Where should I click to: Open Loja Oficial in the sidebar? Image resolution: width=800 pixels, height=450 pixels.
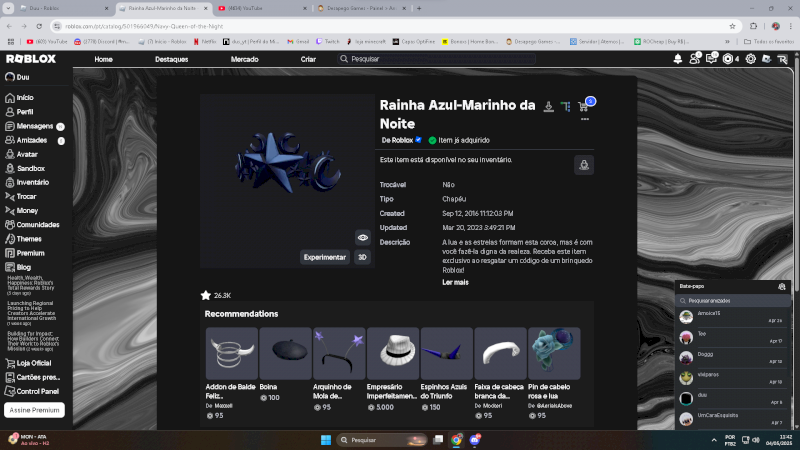coord(28,363)
